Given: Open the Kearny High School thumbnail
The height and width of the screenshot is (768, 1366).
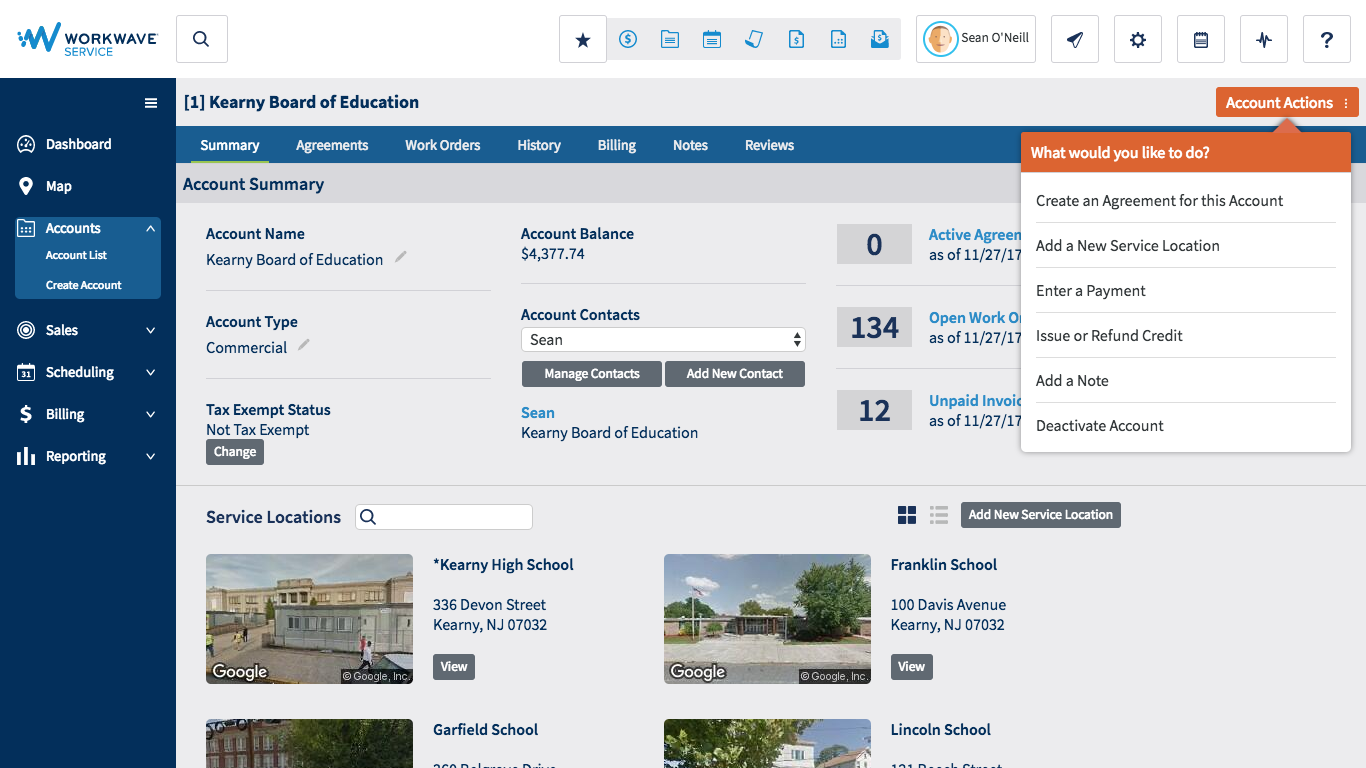Looking at the screenshot, I should coord(309,619).
